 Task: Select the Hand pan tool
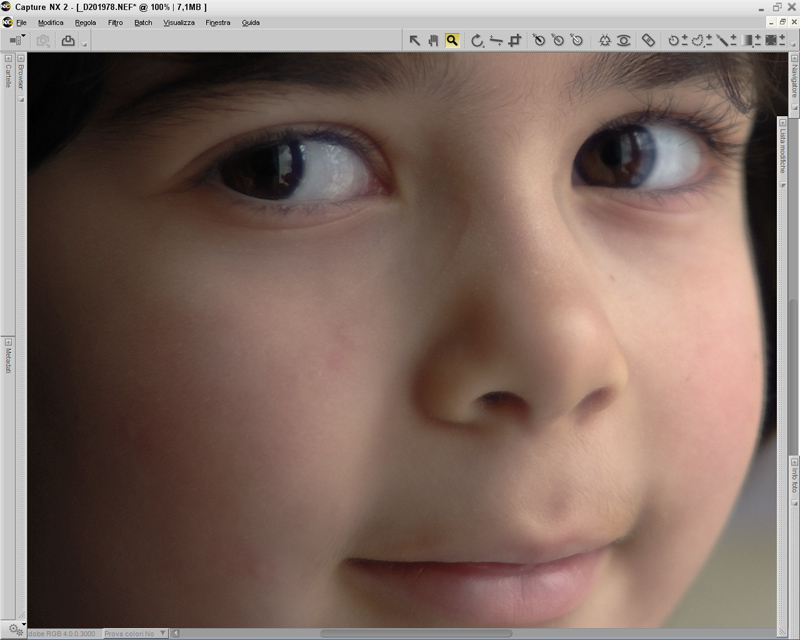(433, 40)
